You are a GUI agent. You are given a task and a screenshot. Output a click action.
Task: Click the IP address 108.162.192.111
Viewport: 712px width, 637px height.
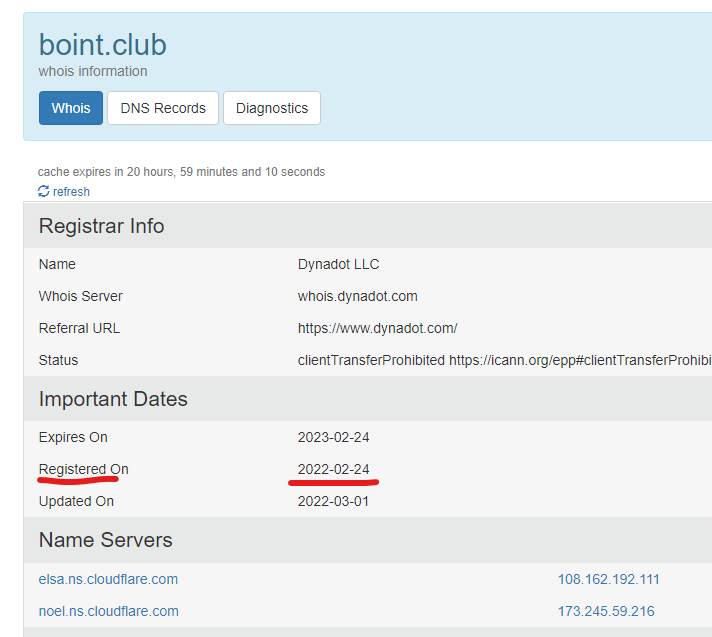[x=608, y=579]
